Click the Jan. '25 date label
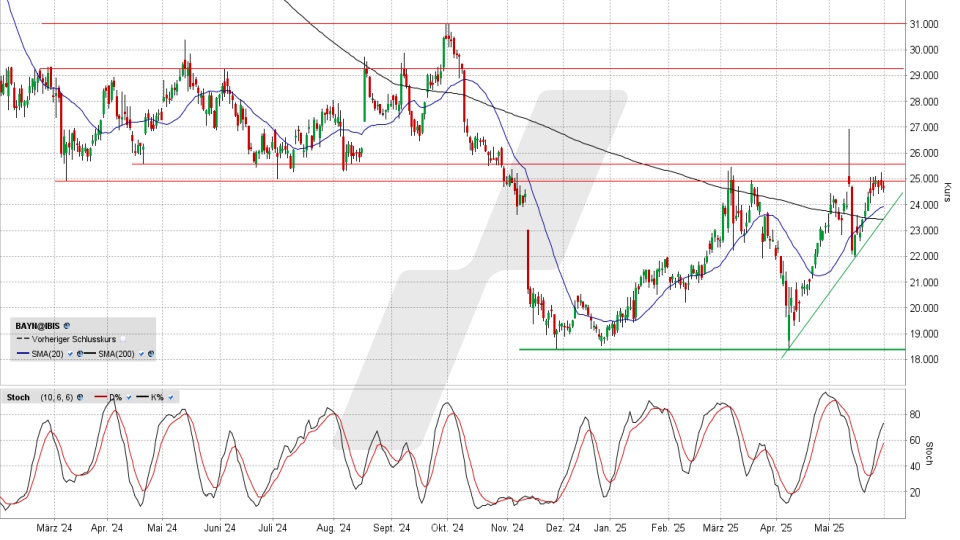 tap(610, 528)
